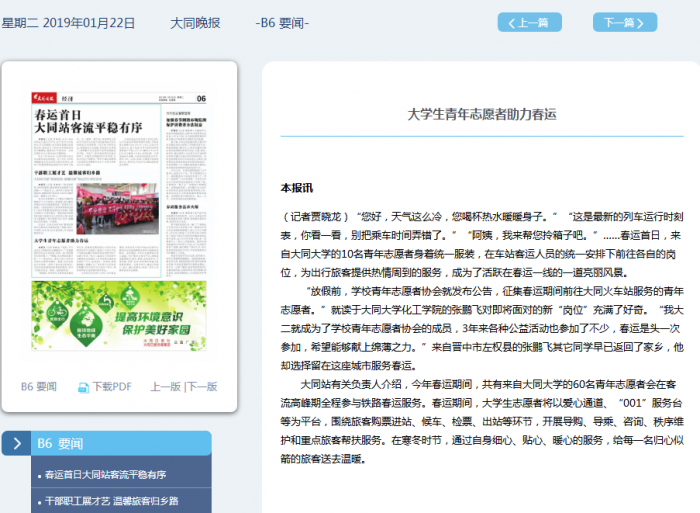The image size is (700, 513).
Task: Download the page via 下载PDF link
Action: tap(112, 387)
